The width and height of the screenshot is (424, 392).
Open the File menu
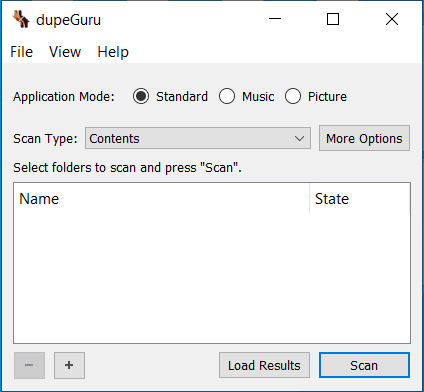(x=21, y=52)
